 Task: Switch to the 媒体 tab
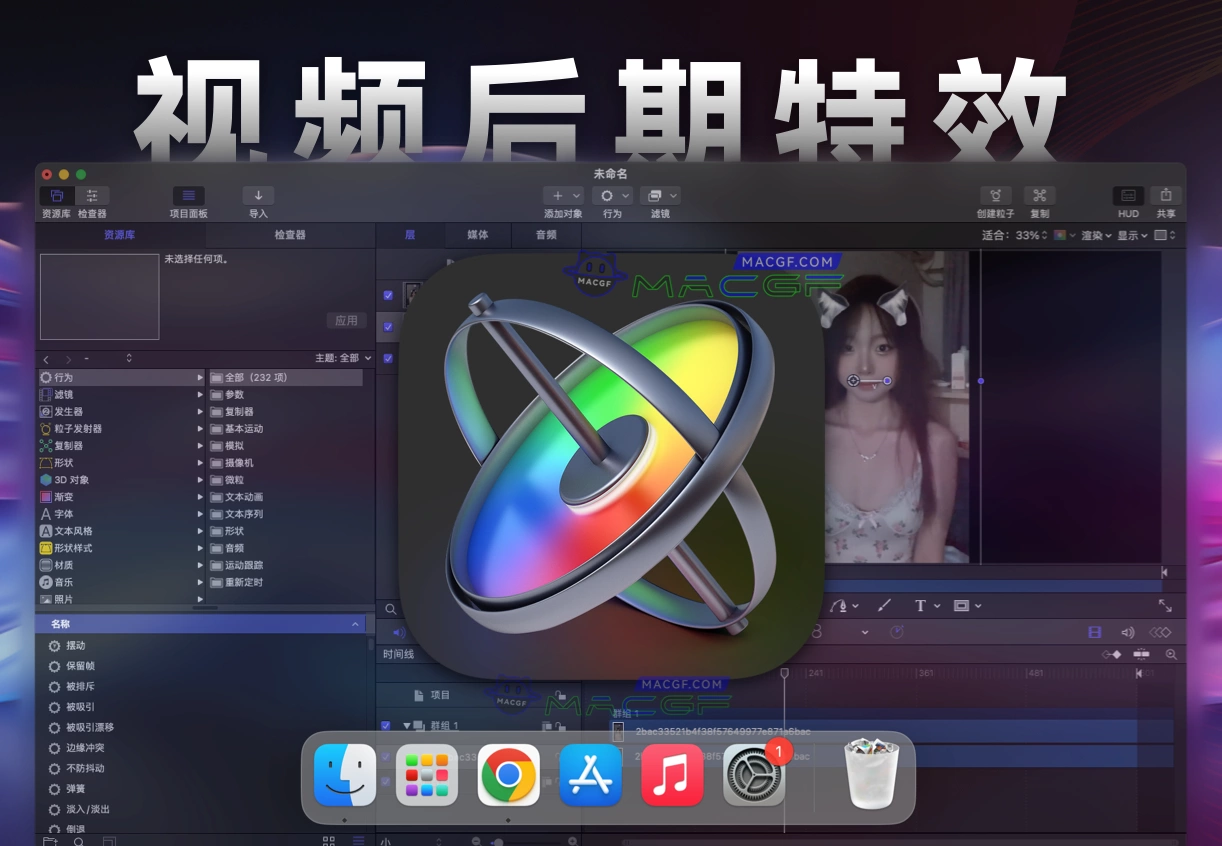(477, 235)
